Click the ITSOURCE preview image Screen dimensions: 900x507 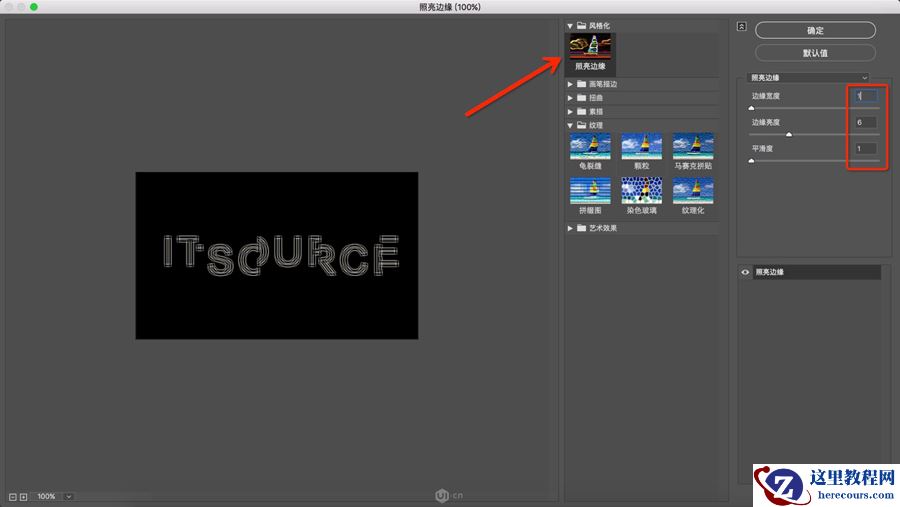277,256
